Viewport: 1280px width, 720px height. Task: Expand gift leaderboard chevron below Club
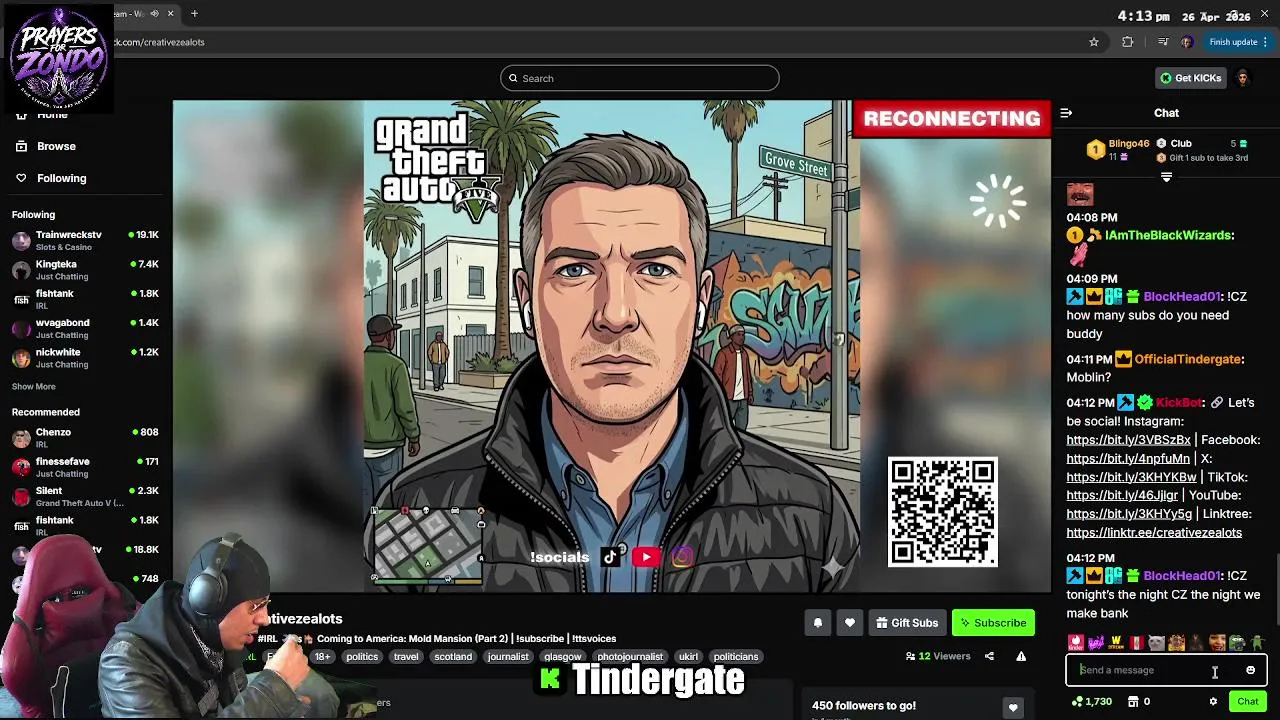pos(1166,177)
